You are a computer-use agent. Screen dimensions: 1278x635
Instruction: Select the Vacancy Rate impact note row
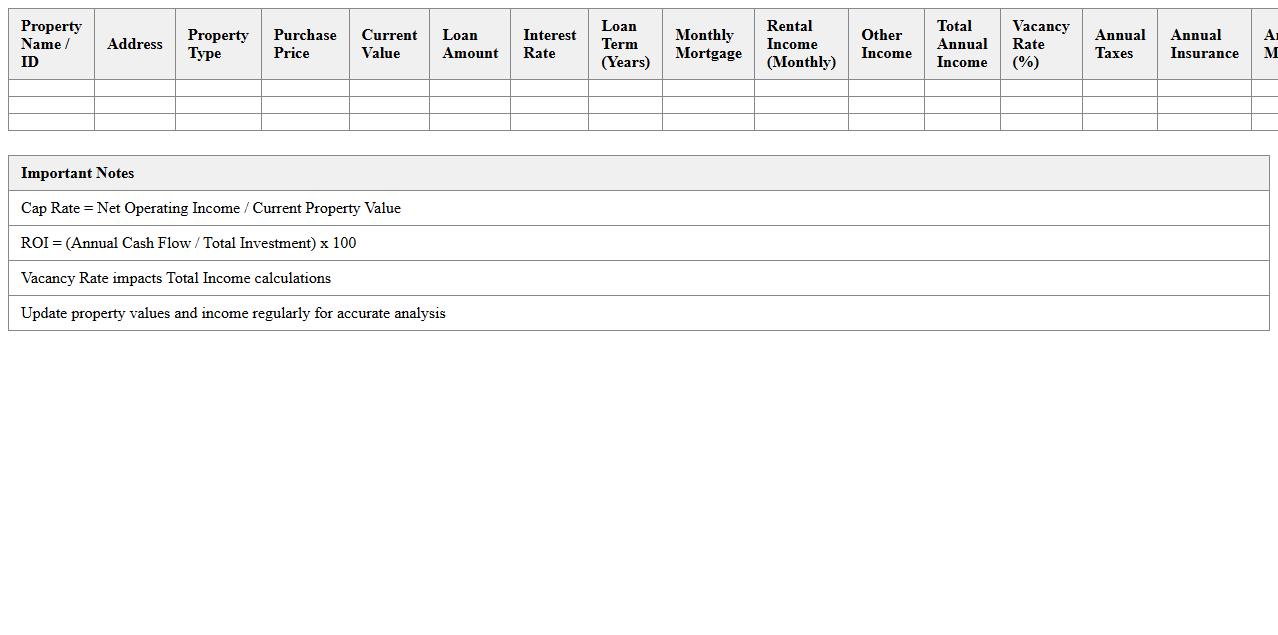tap(175, 278)
